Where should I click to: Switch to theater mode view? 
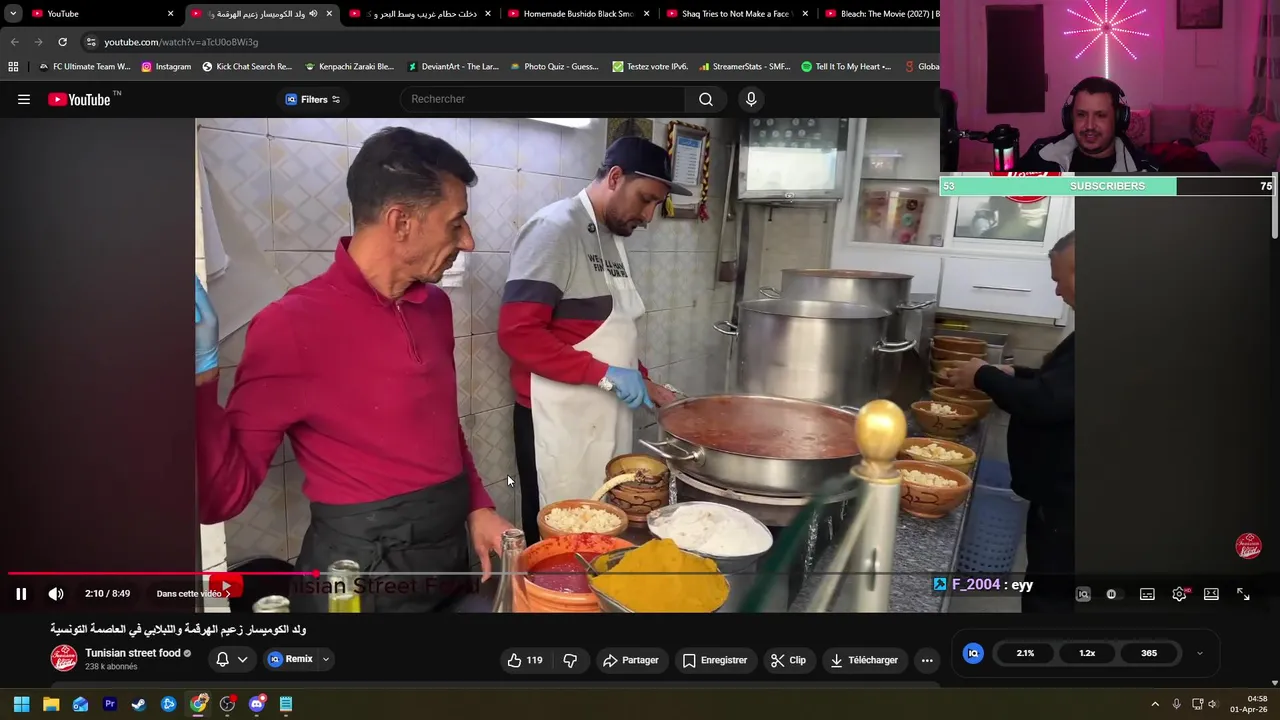[x=1211, y=594]
